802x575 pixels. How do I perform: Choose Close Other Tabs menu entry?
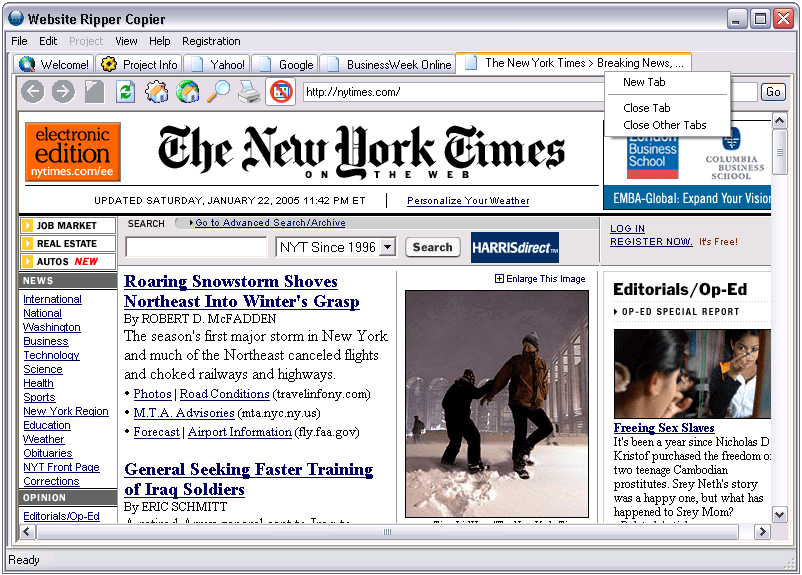click(666, 125)
